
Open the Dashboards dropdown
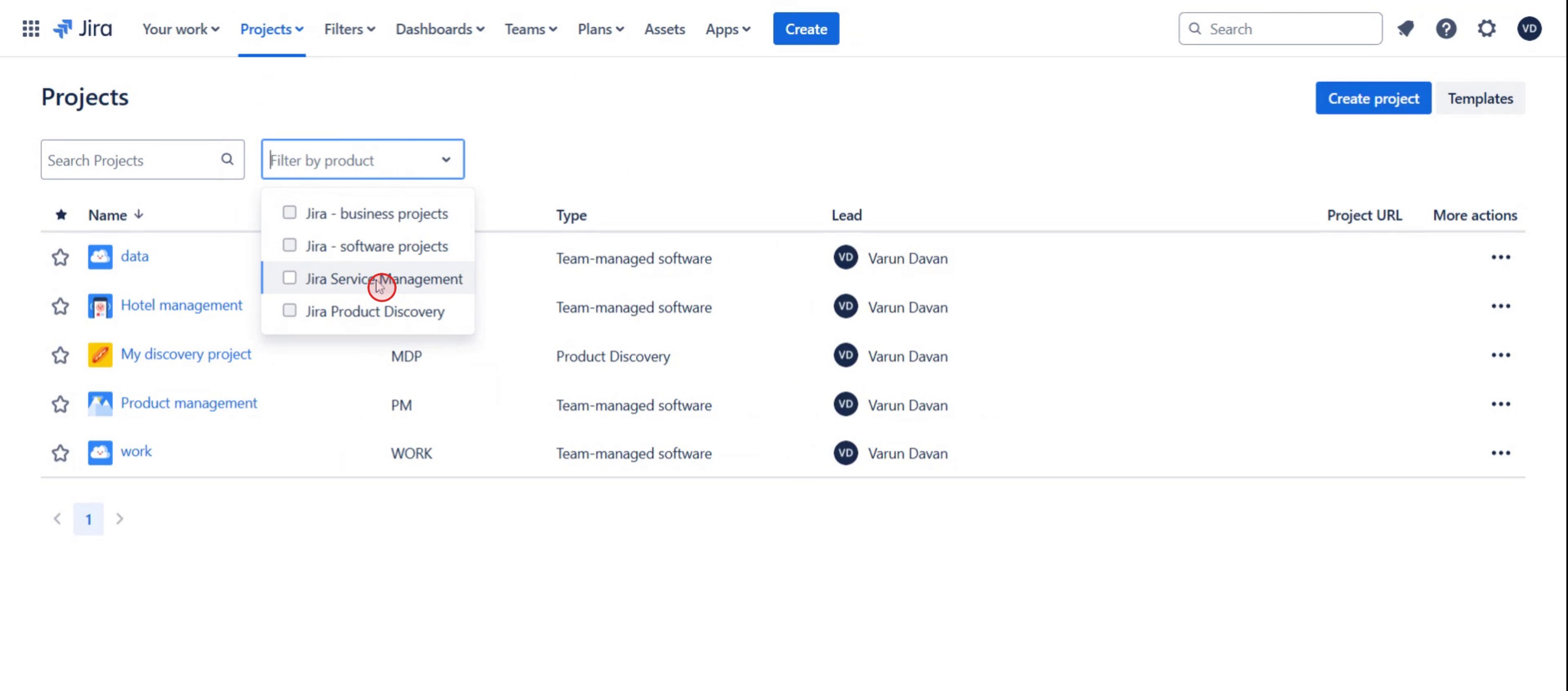point(439,29)
